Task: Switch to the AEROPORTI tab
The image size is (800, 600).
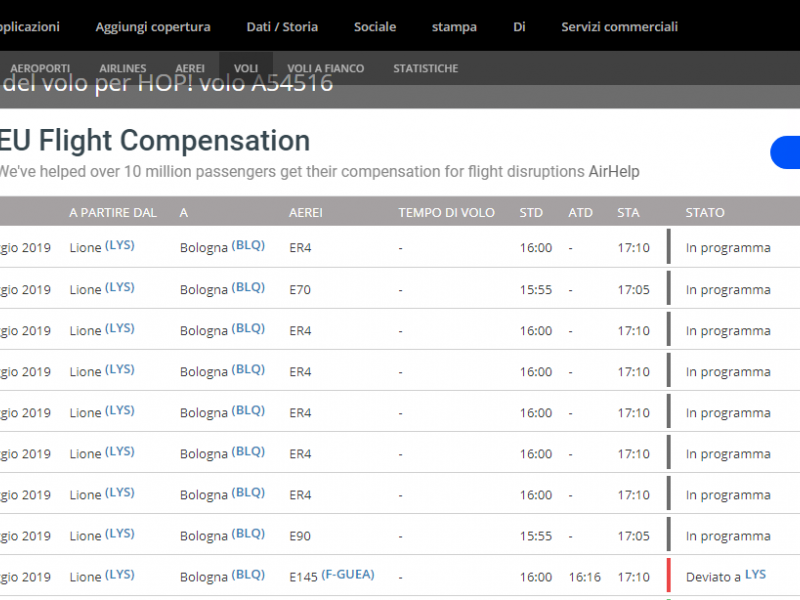Action: 40,68
